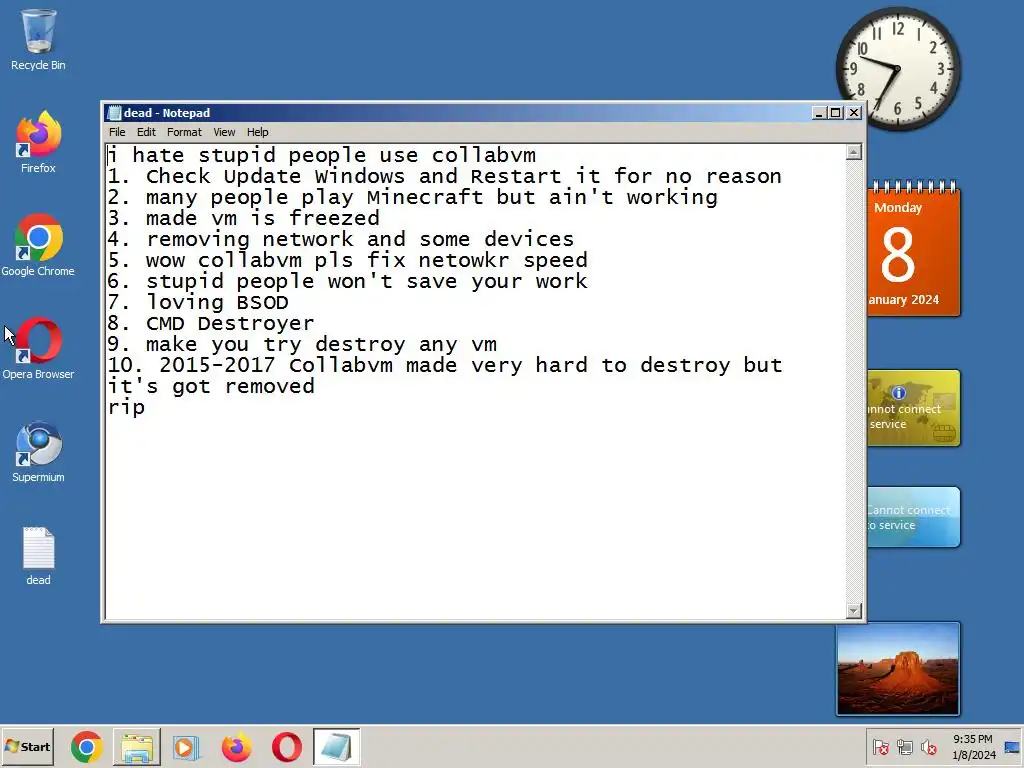Click the line '6. stupid people won't save your work'
Viewport: 1024px width, 768px height.
[347, 281]
